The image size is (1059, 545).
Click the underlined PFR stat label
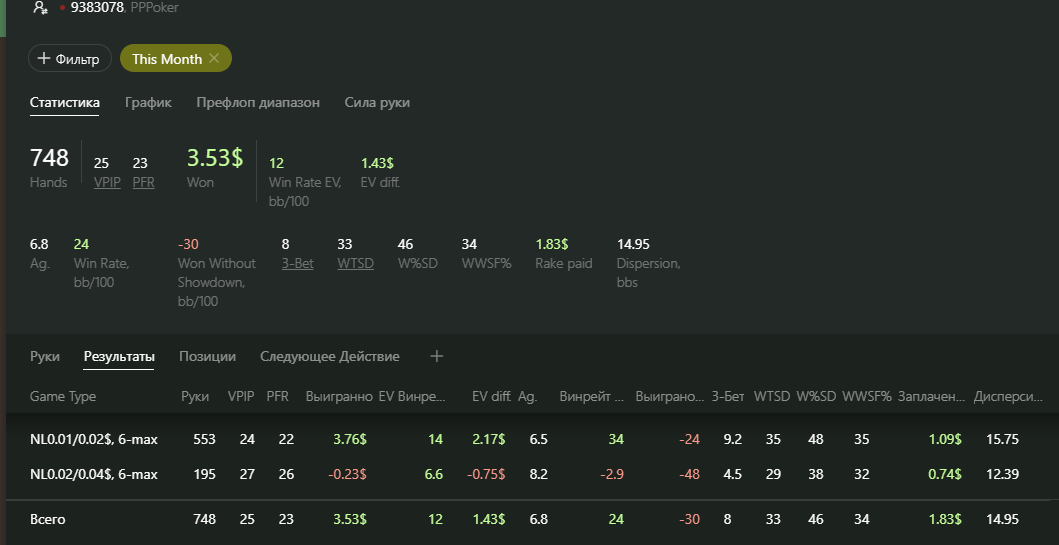click(x=143, y=182)
